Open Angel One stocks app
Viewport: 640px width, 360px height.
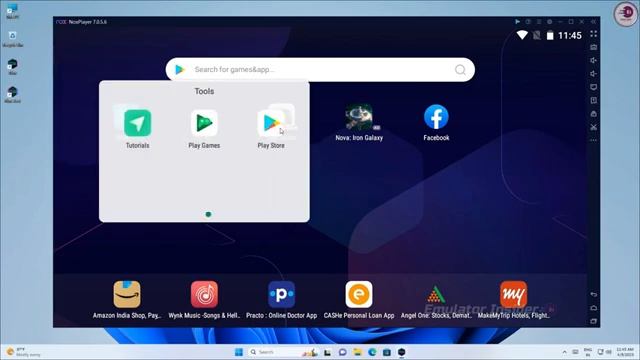click(436, 294)
